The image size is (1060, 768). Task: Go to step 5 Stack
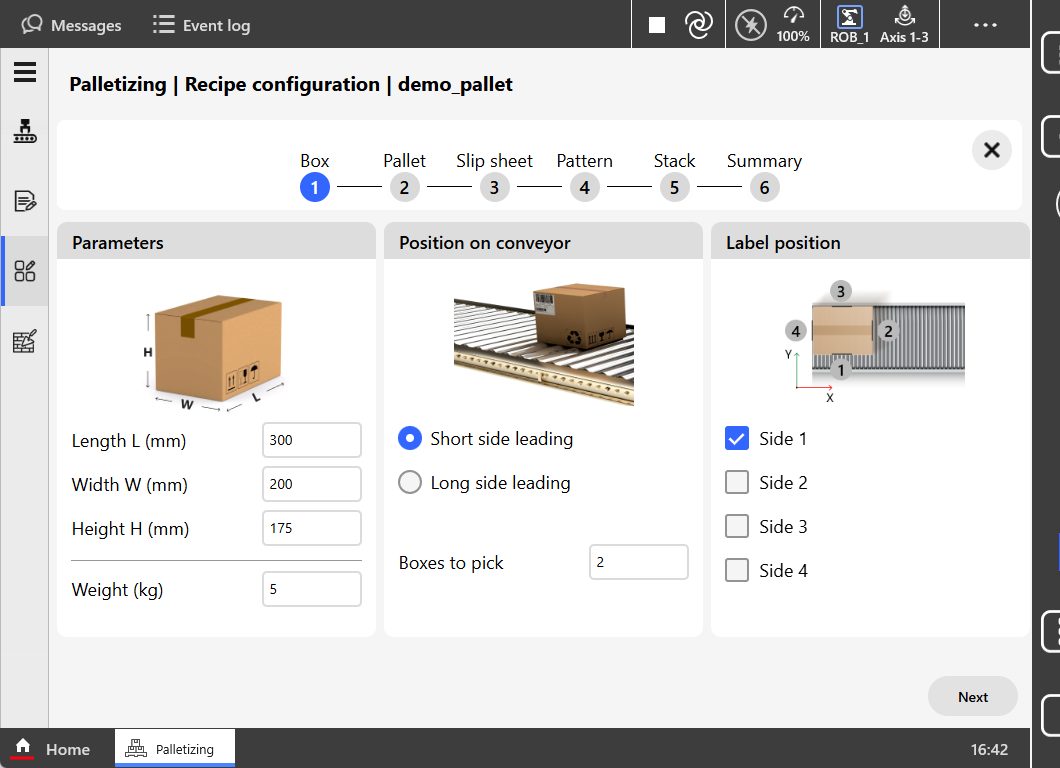[x=674, y=187]
